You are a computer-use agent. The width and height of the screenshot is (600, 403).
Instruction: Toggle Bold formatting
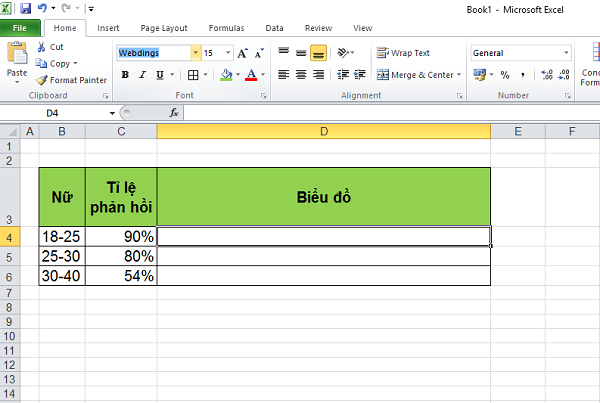point(126,75)
